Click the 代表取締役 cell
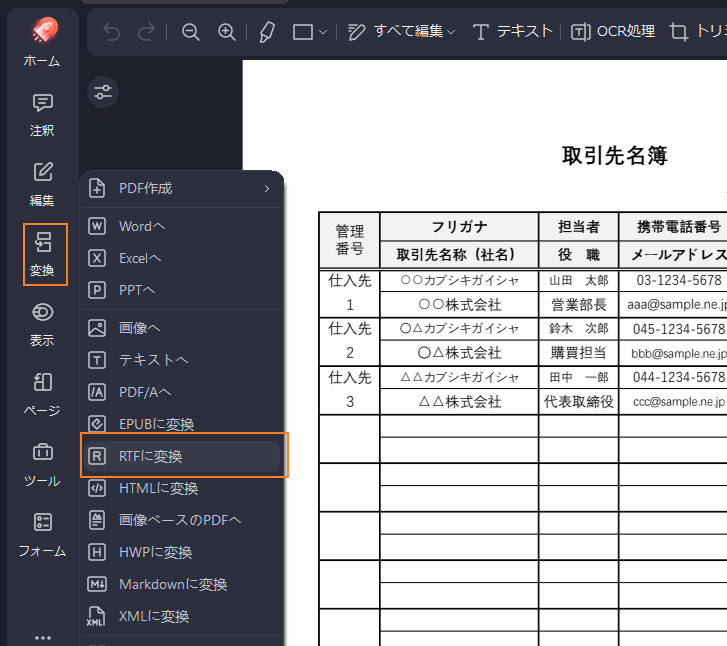Viewport: 727px width, 646px height. point(579,402)
